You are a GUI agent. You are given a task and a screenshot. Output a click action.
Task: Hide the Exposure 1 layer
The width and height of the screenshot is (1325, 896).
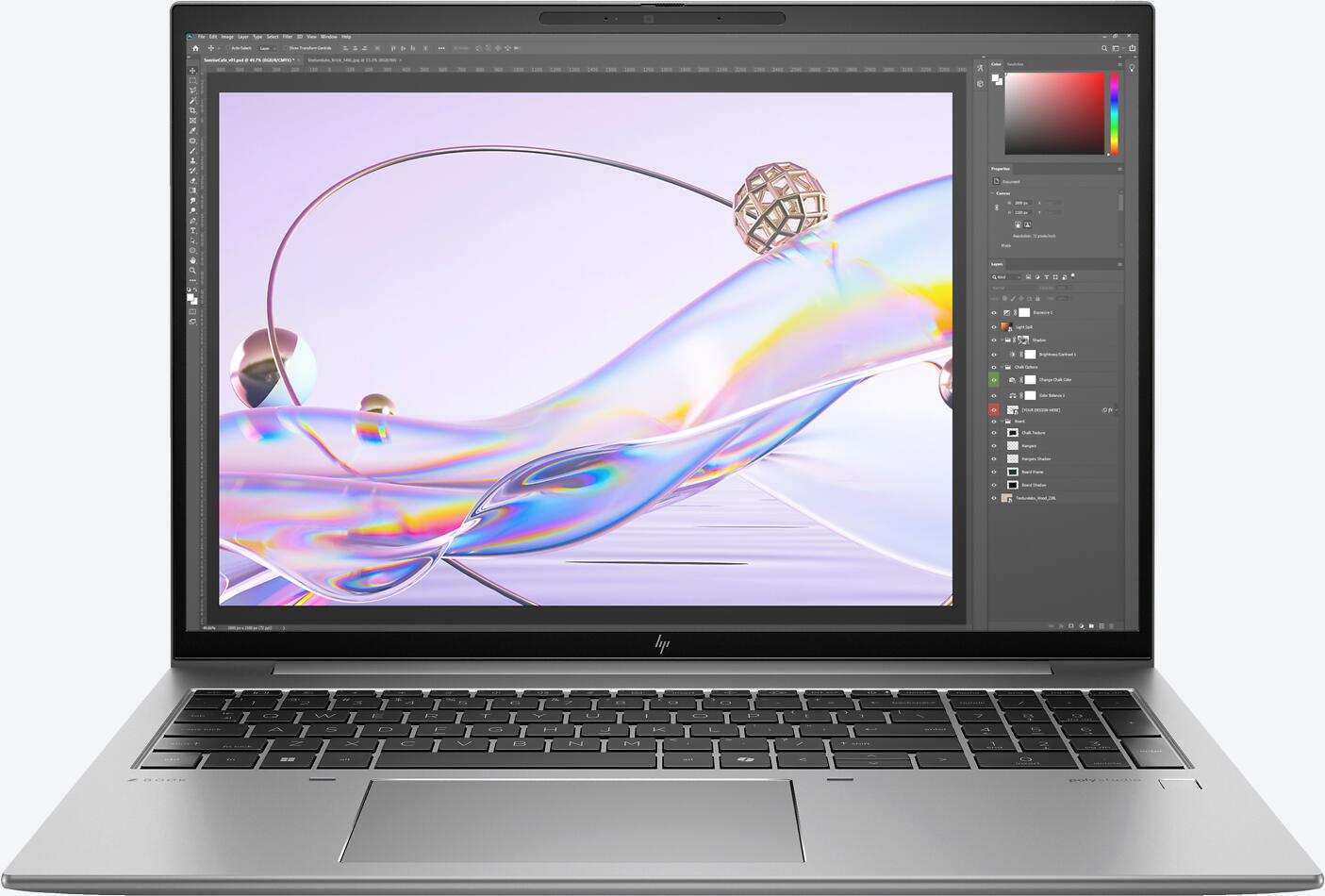click(995, 312)
